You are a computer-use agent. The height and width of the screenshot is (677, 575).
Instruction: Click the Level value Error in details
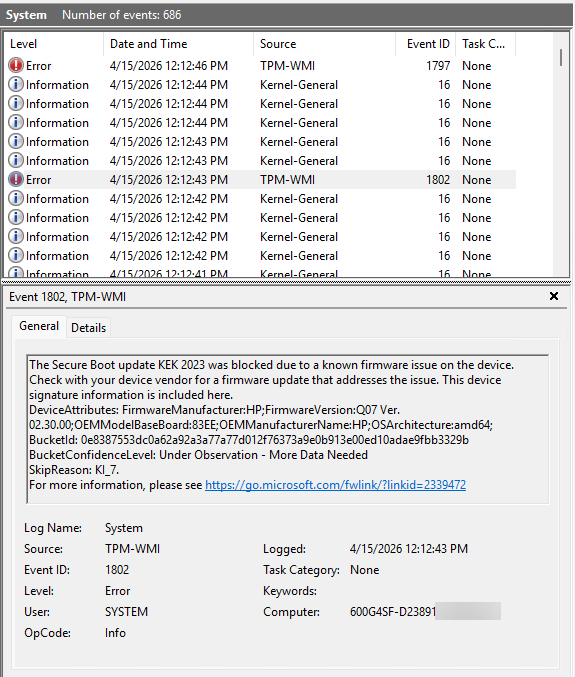[117, 591]
